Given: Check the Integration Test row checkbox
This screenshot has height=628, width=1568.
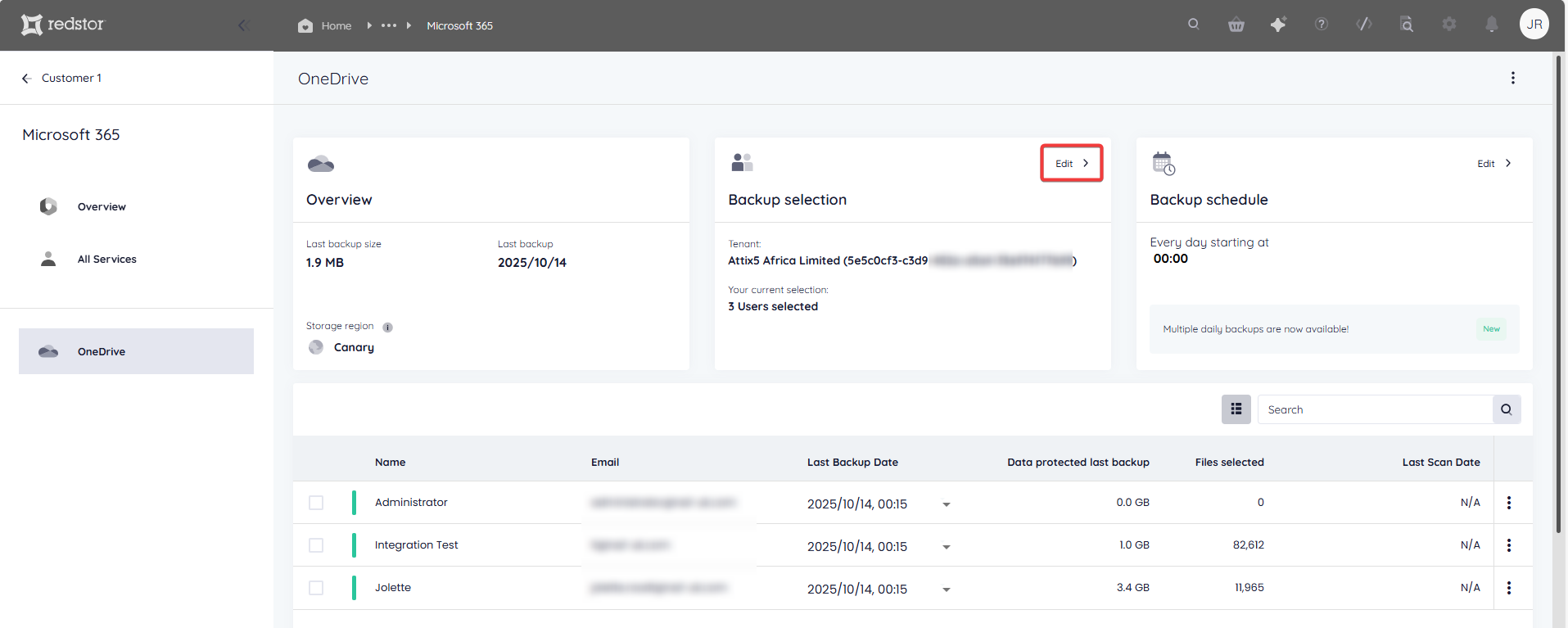Looking at the screenshot, I should 316,545.
